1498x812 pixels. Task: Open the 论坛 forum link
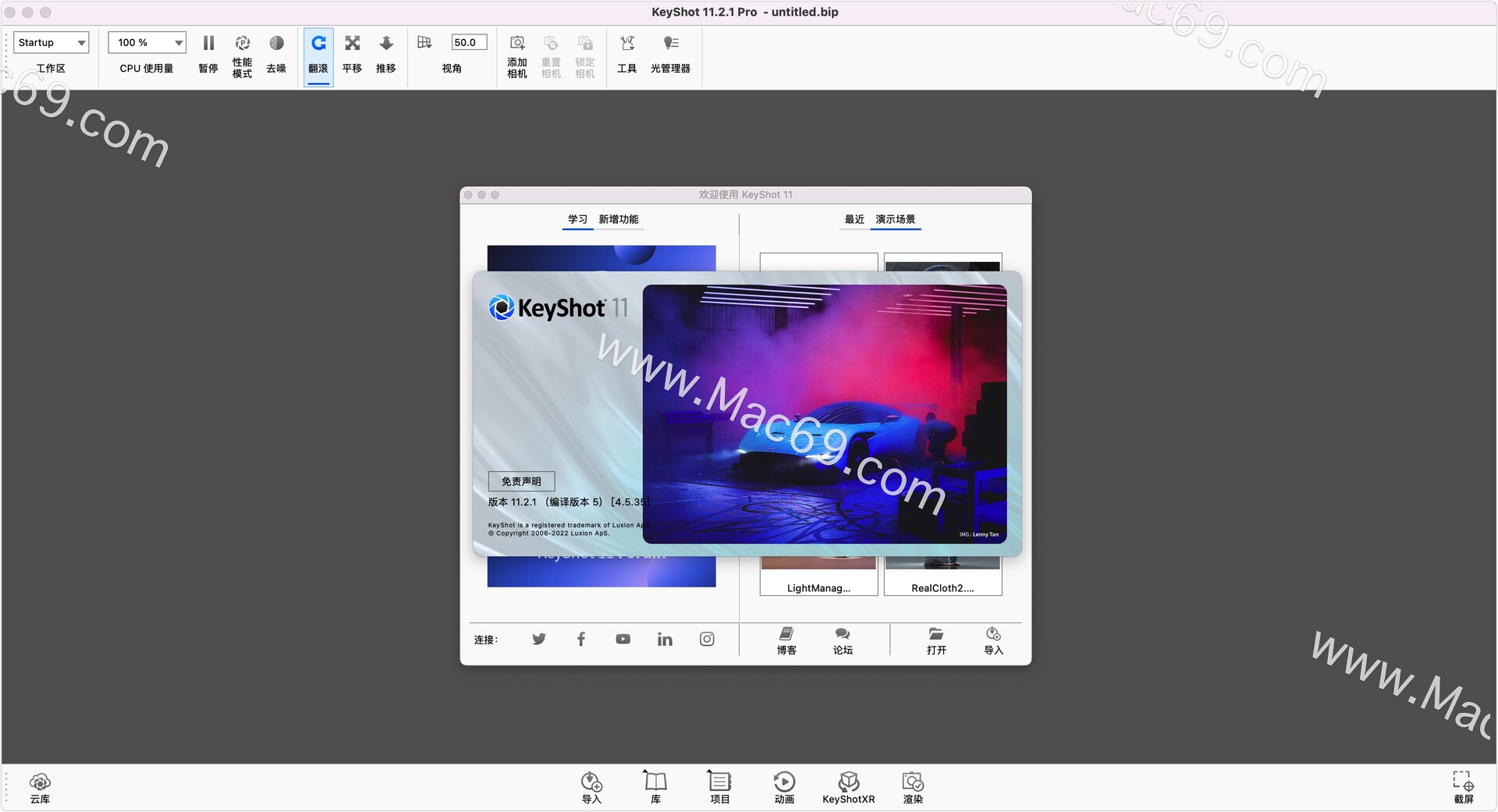pos(843,641)
